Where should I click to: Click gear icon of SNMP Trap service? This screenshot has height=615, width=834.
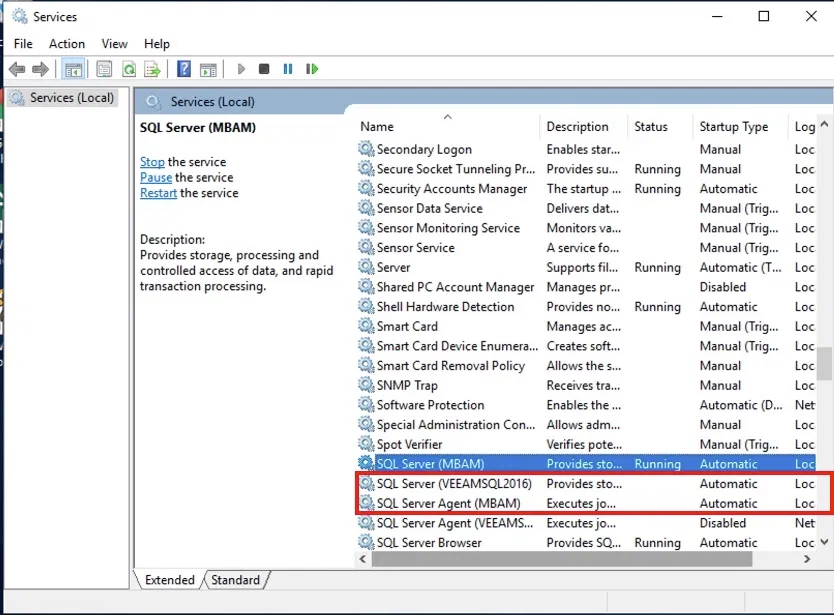click(x=366, y=385)
